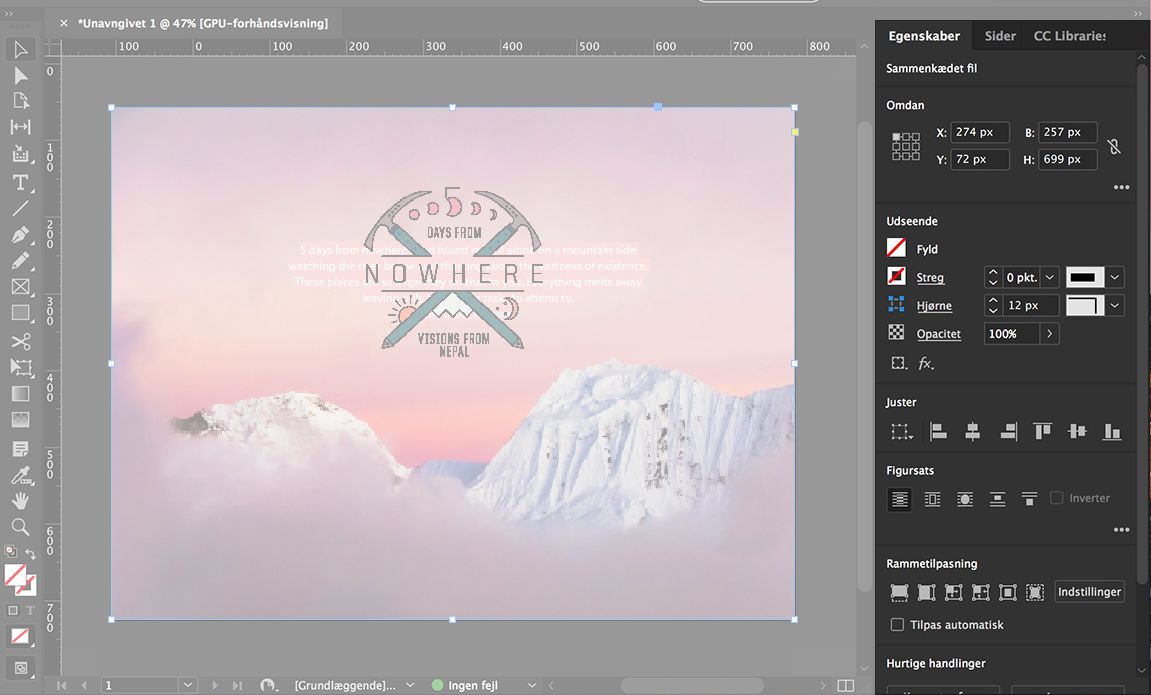Click content-aware fit icon in Rammetilpasning
This screenshot has width=1151, height=695.
[x=1035, y=592]
